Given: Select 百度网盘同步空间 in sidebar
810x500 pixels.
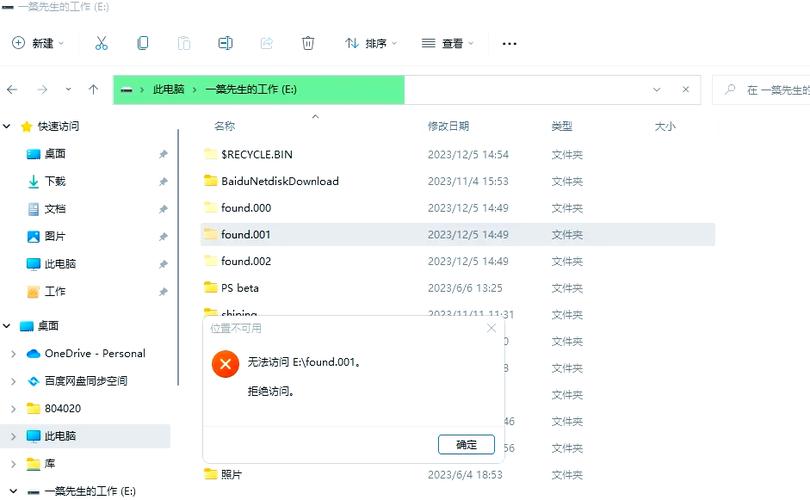Looking at the screenshot, I should point(86,381).
